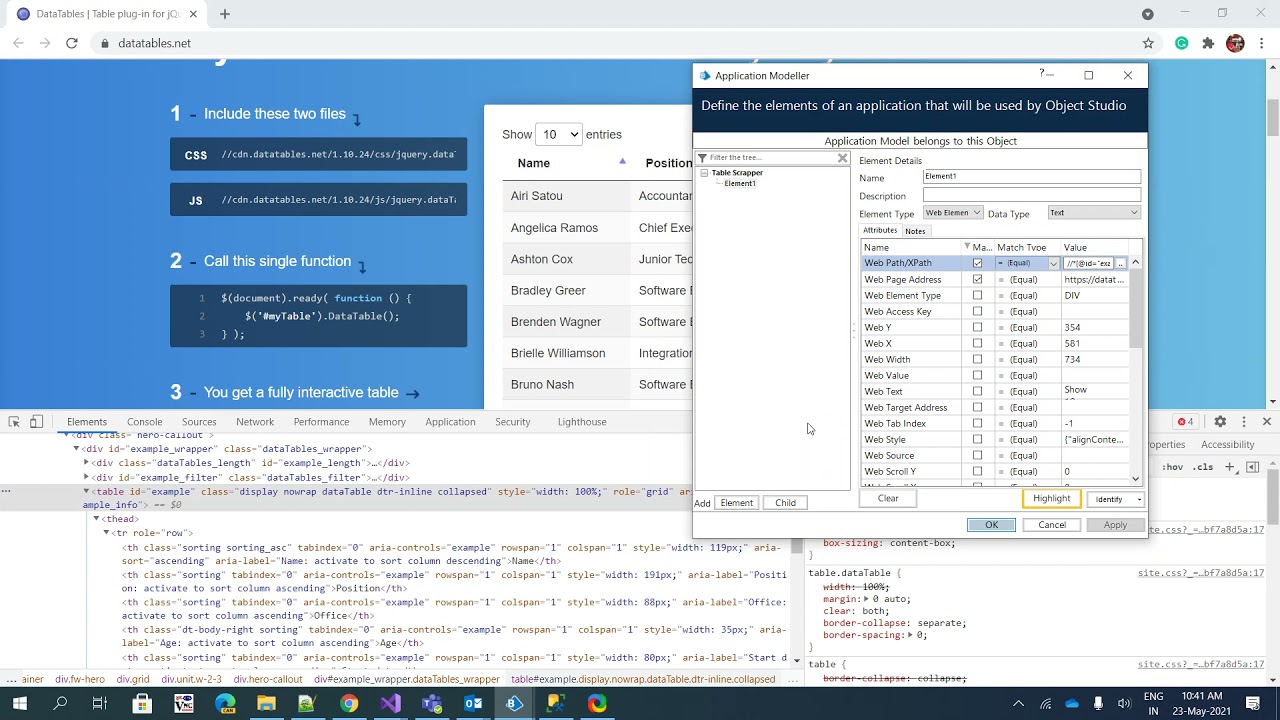
Task: Toggle the DevTools device toolbar icon
Action: pos(36,422)
